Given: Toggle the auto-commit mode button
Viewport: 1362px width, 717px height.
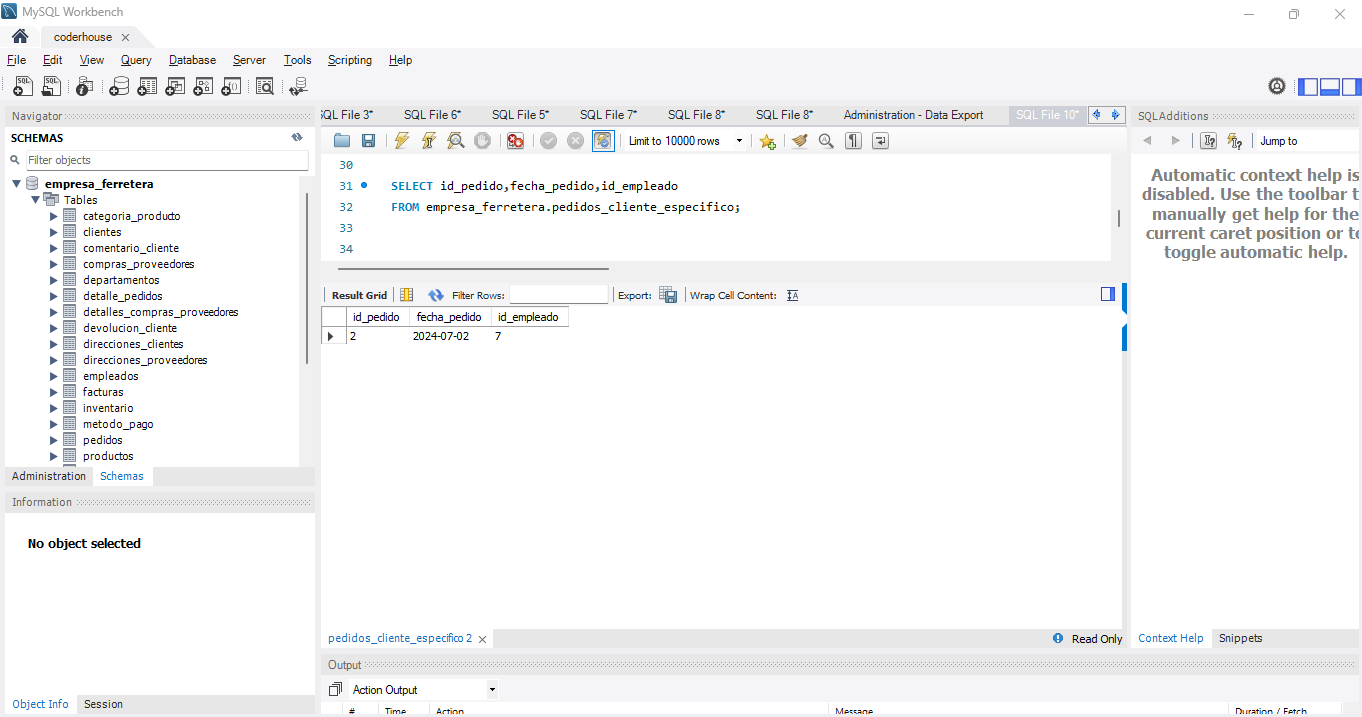Looking at the screenshot, I should pos(603,141).
